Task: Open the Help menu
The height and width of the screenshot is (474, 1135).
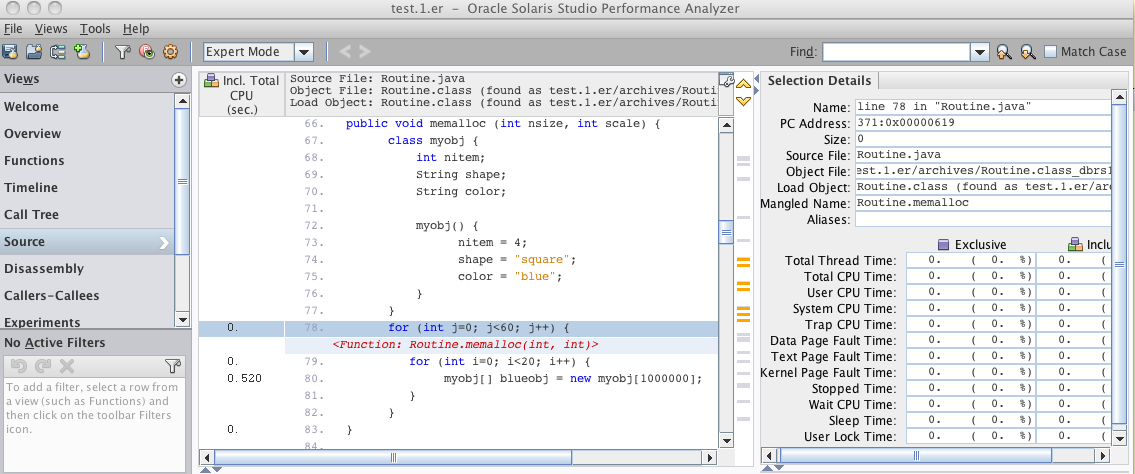Action: coord(135,29)
